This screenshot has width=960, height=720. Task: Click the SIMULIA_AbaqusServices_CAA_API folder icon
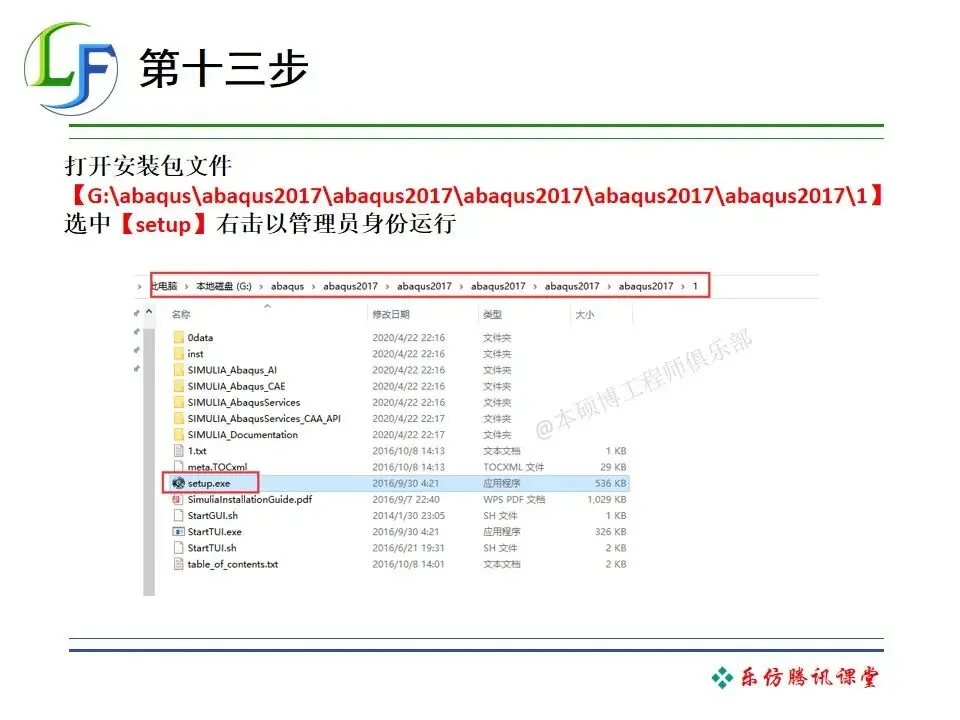(x=178, y=418)
